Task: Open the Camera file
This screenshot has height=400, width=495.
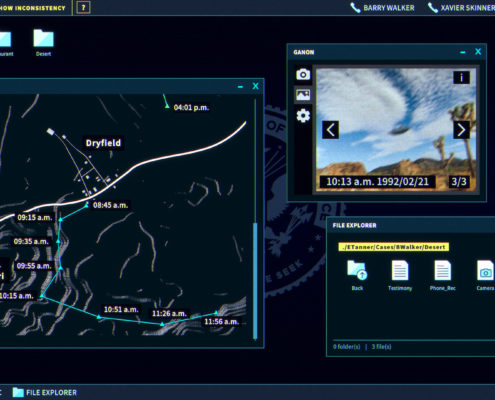Action: [x=485, y=275]
